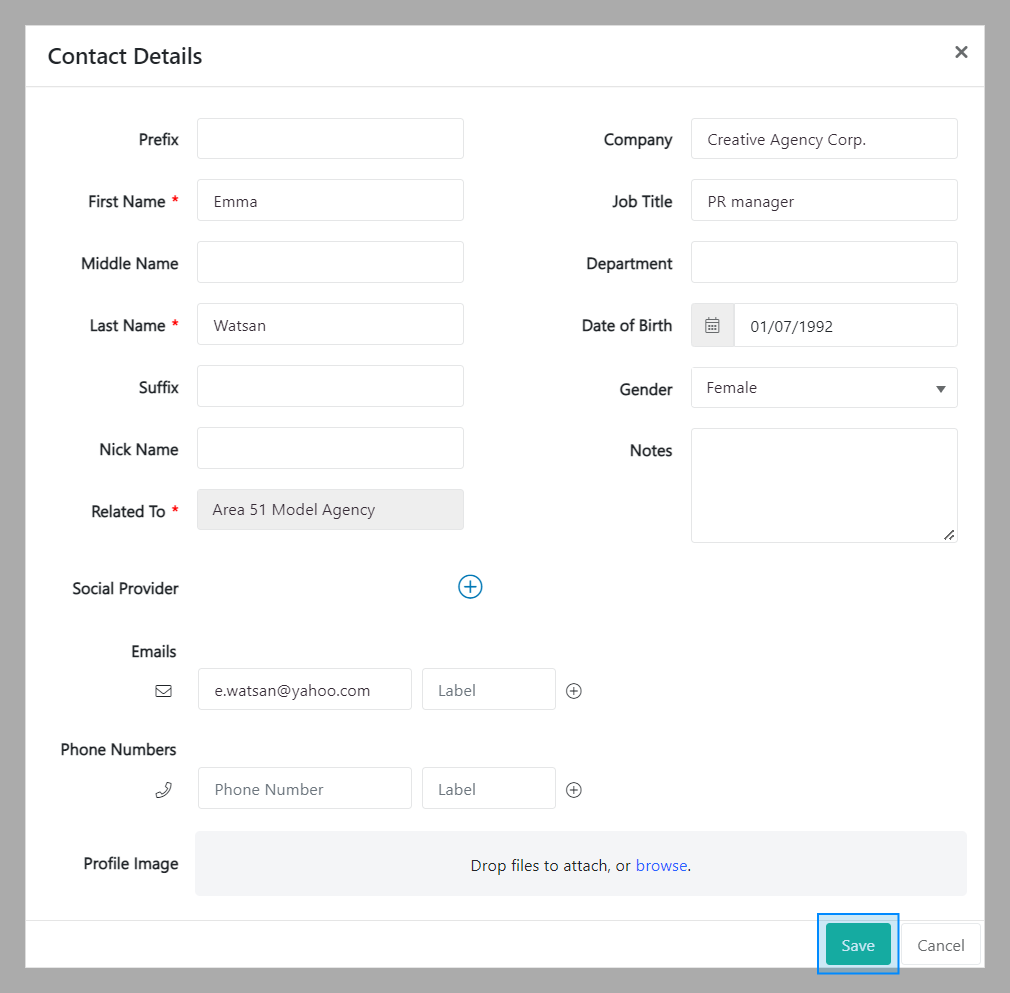Click the Department input field
Screen dimensions: 1010x993
tap(823, 263)
